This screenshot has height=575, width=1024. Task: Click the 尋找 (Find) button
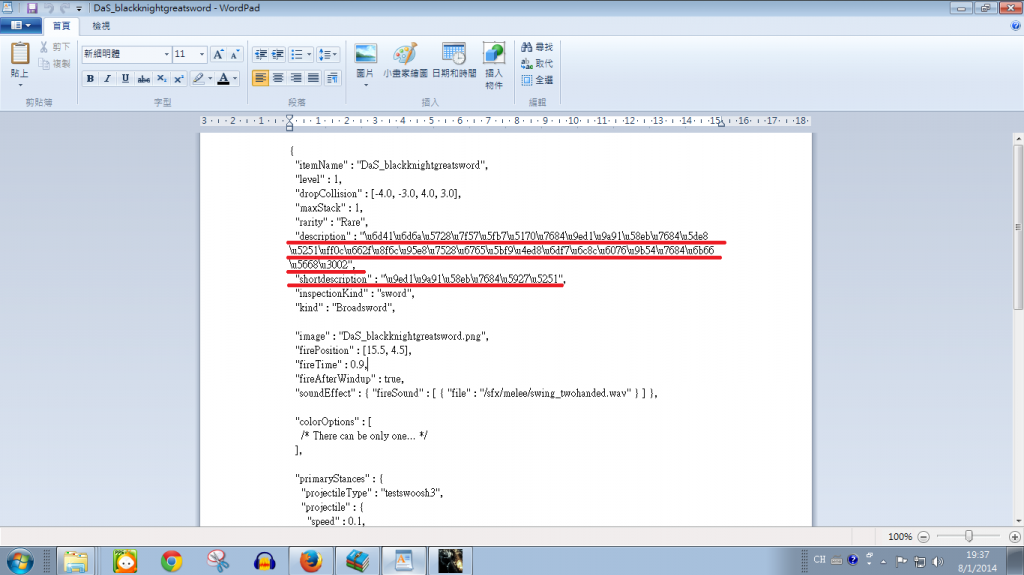(538, 47)
